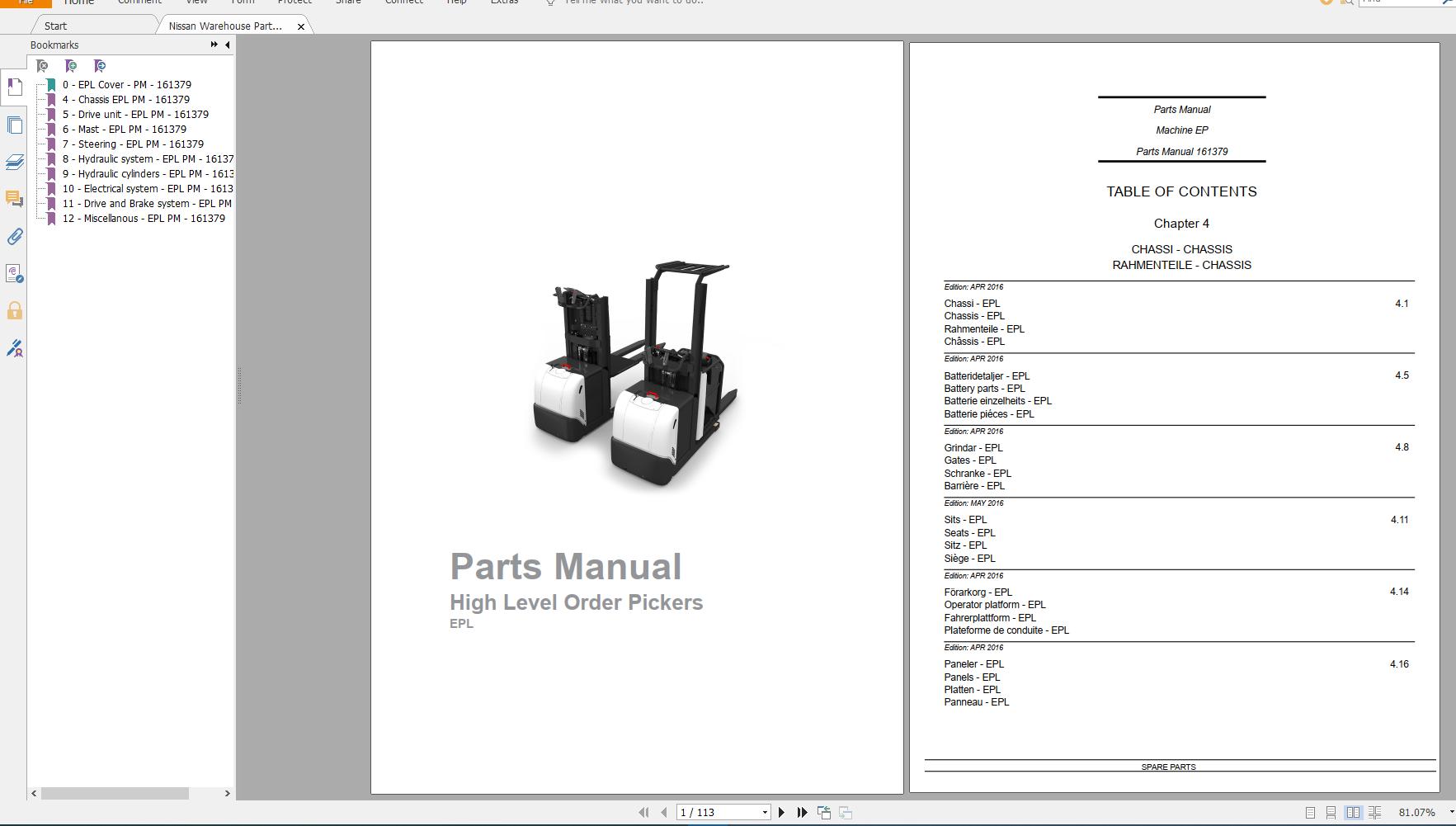This screenshot has width=1456, height=826.
Task: Click the Operator platform - EPL entry
Action: pos(995,605)
